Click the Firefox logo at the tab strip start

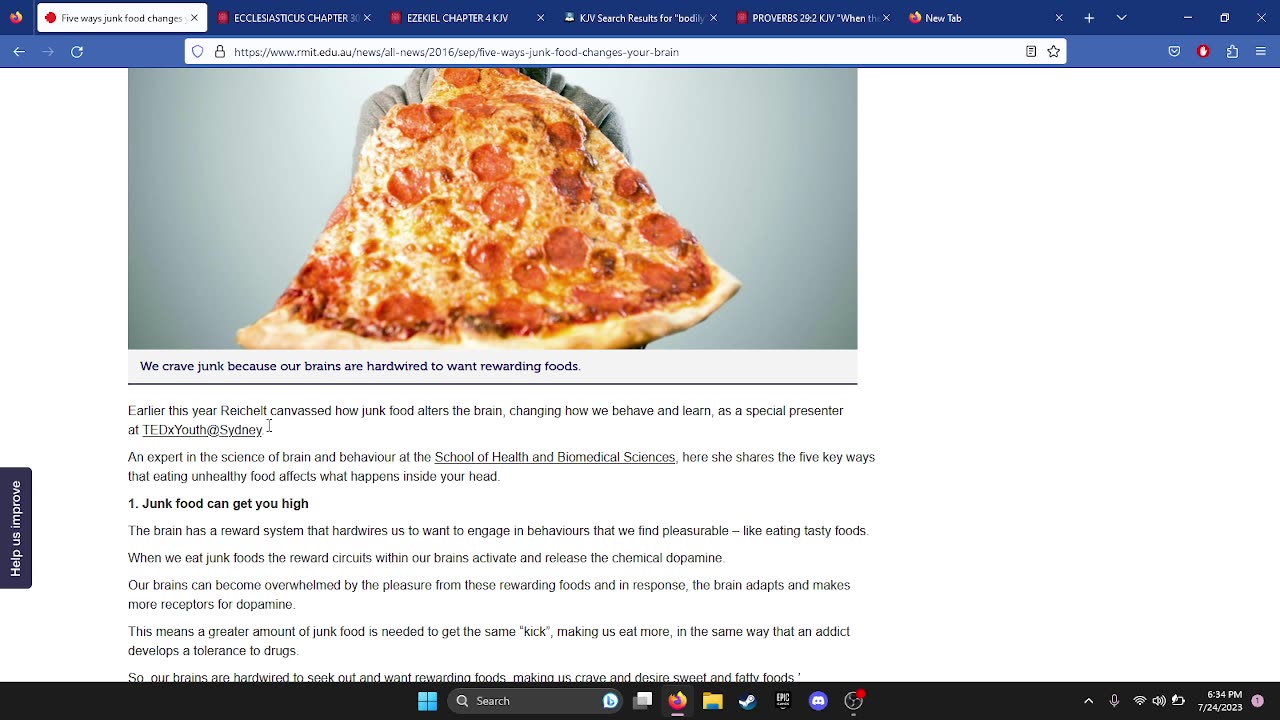pos(16,18)
